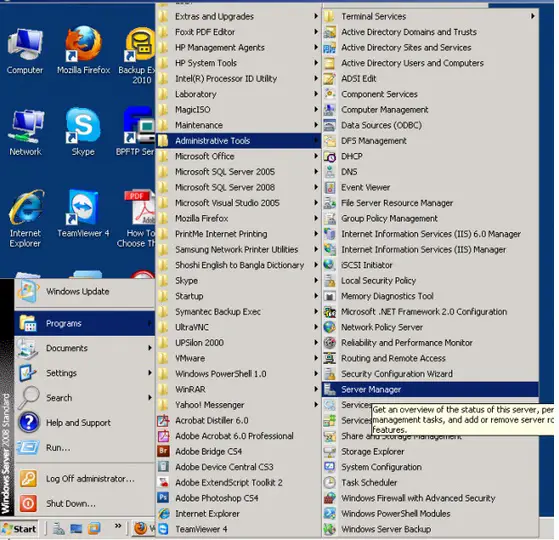
Task: Click the Computer Management icon
Action: 330,109
